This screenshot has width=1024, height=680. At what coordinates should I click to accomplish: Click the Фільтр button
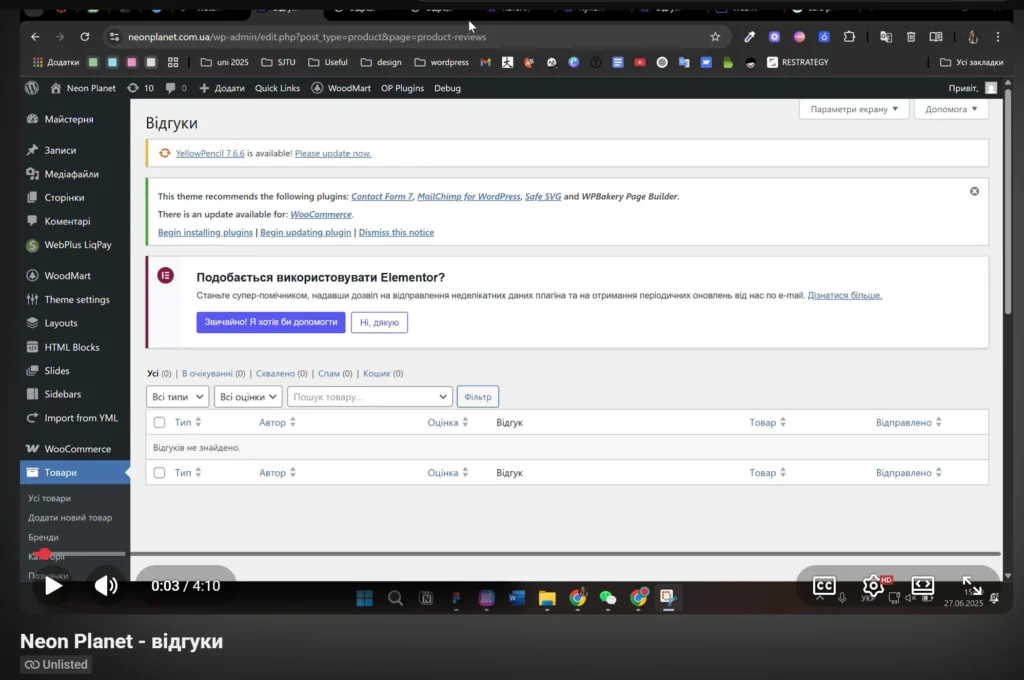click(477, 397)
